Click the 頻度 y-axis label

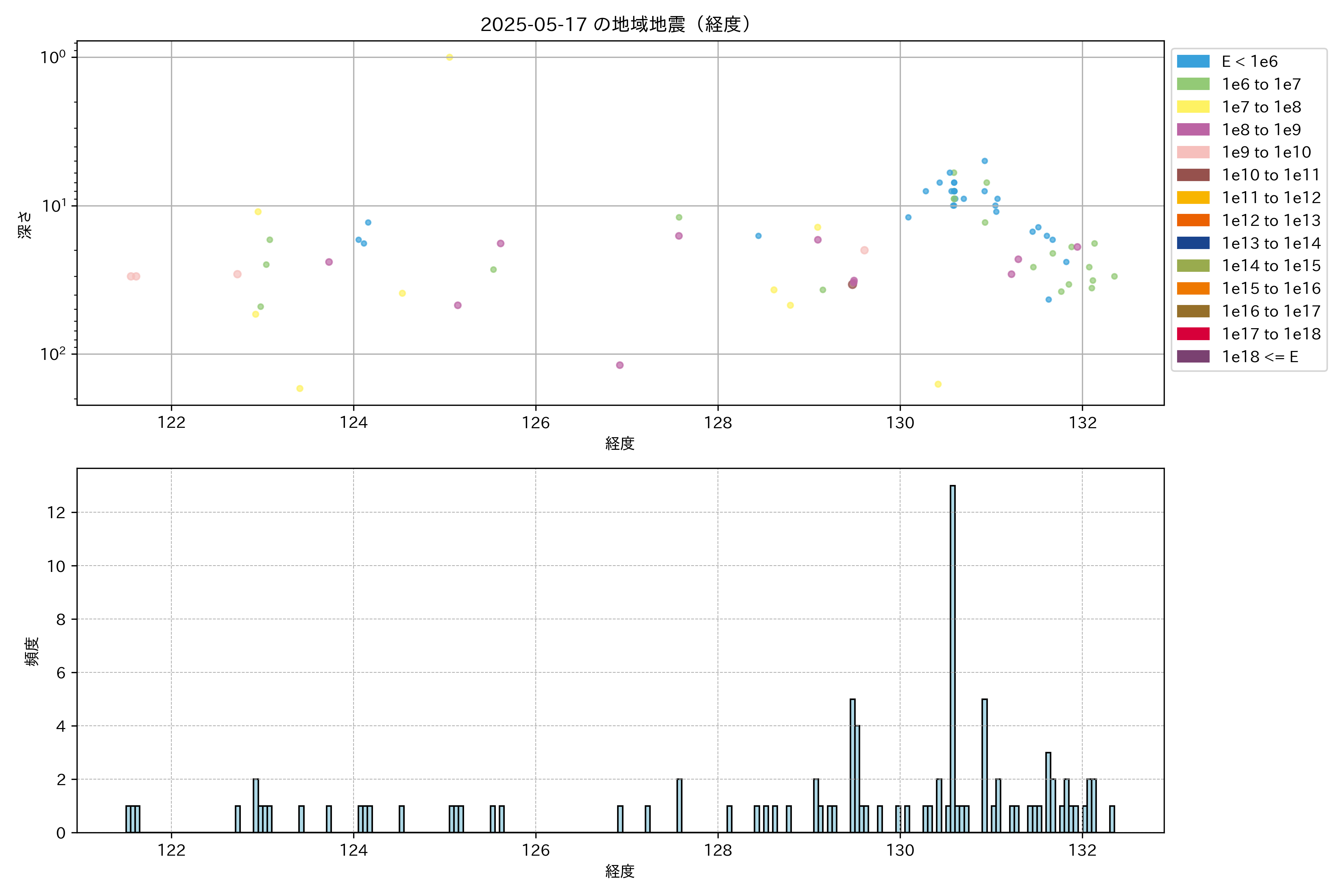coord(32,651)
